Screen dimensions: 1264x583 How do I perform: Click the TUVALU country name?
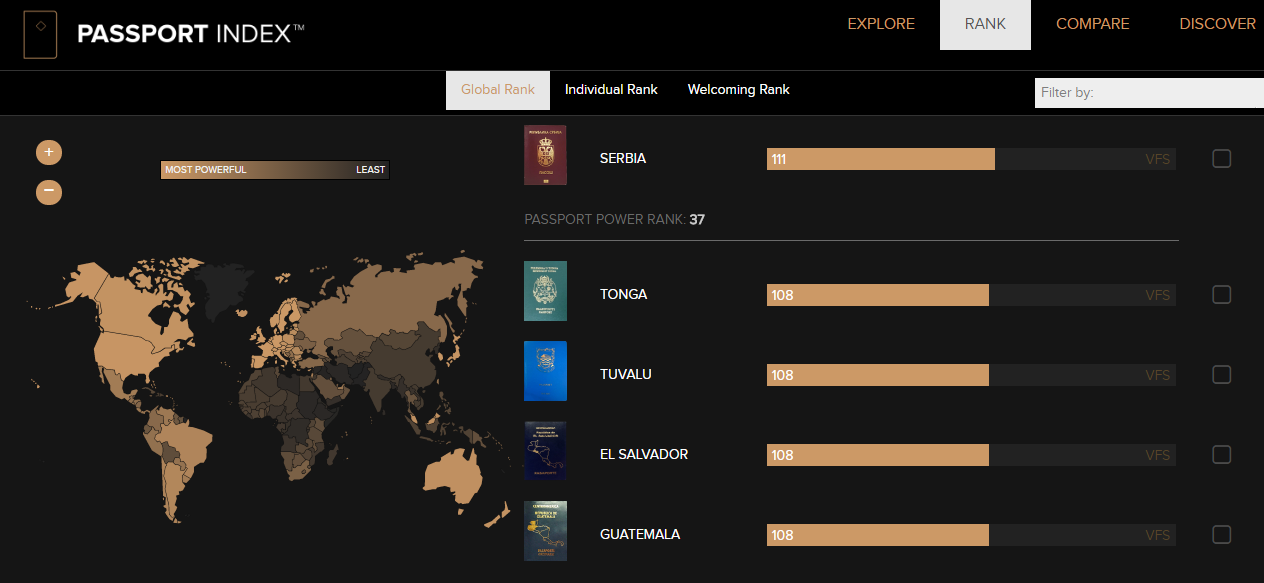tap(626, 374)
